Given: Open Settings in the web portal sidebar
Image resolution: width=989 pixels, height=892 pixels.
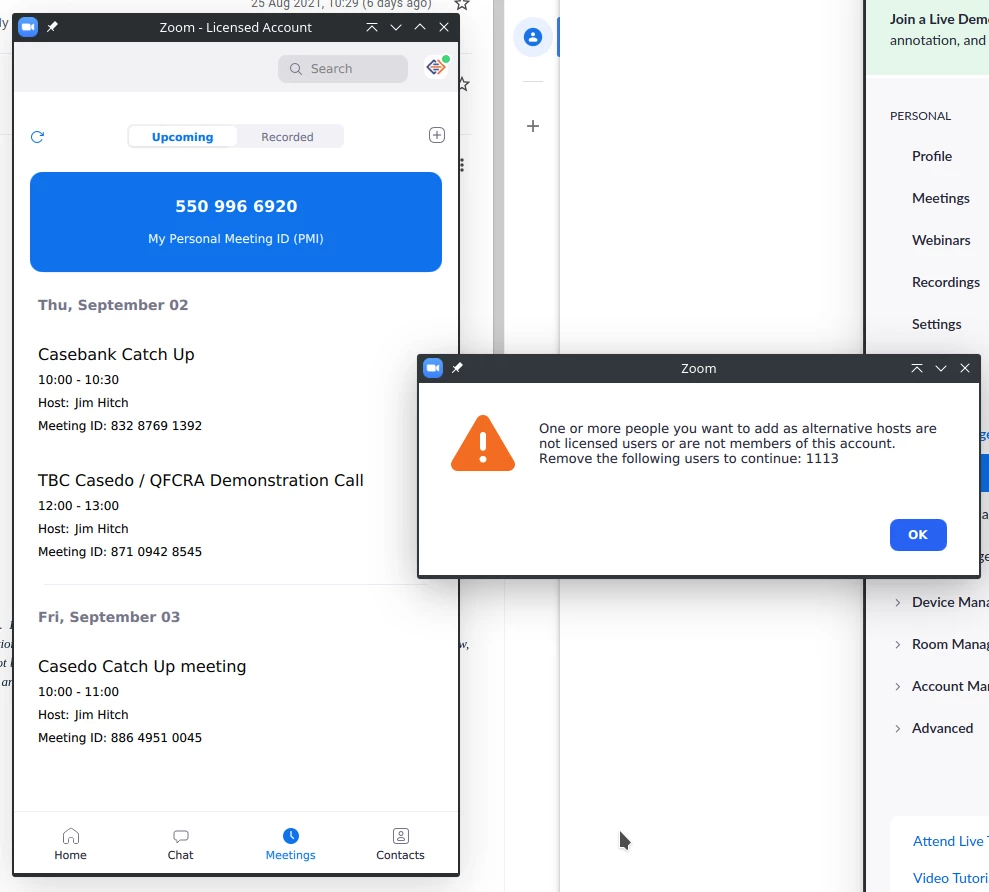Looking at the screenshot, I should [x=936, y=324].
